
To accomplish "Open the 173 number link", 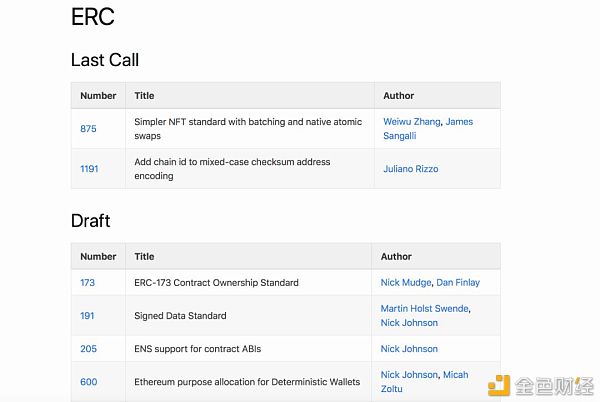I will click(87, 283).
